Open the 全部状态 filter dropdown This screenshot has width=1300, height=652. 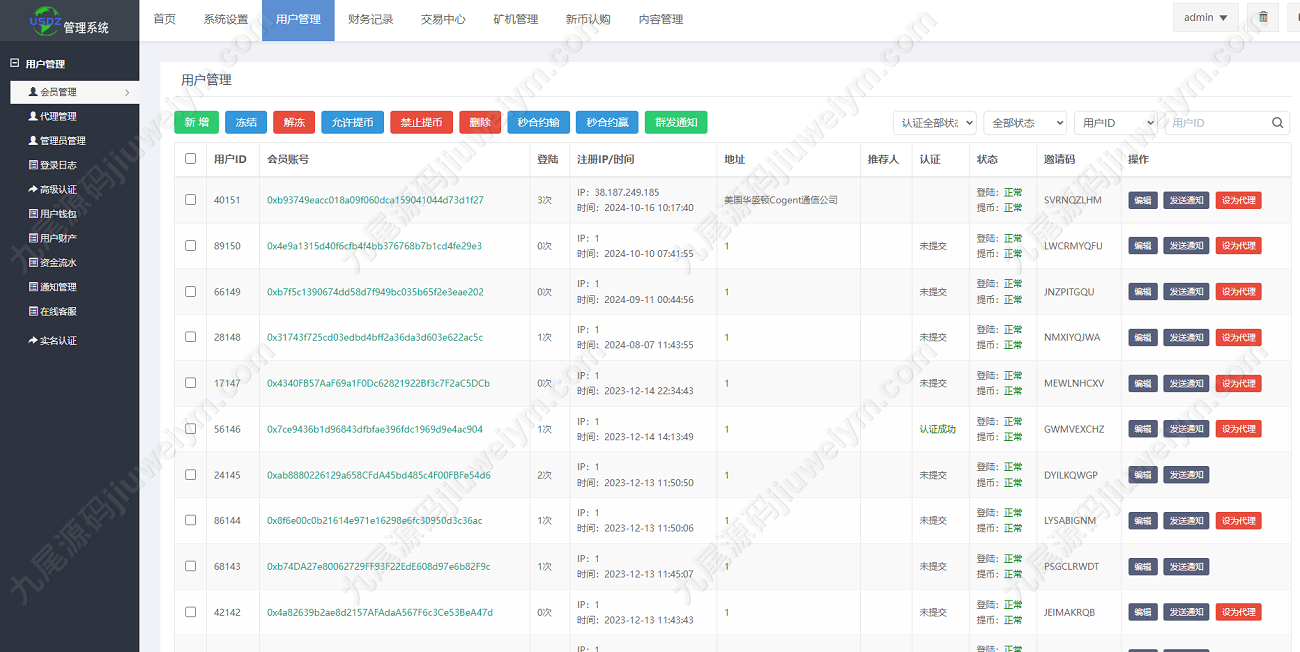(x=1025, y=122)
